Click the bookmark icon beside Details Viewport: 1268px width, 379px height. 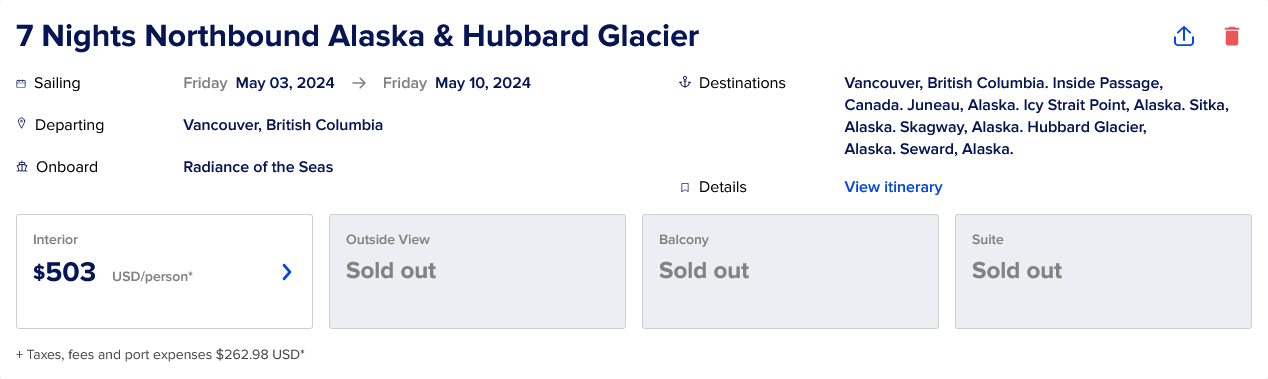685,187
